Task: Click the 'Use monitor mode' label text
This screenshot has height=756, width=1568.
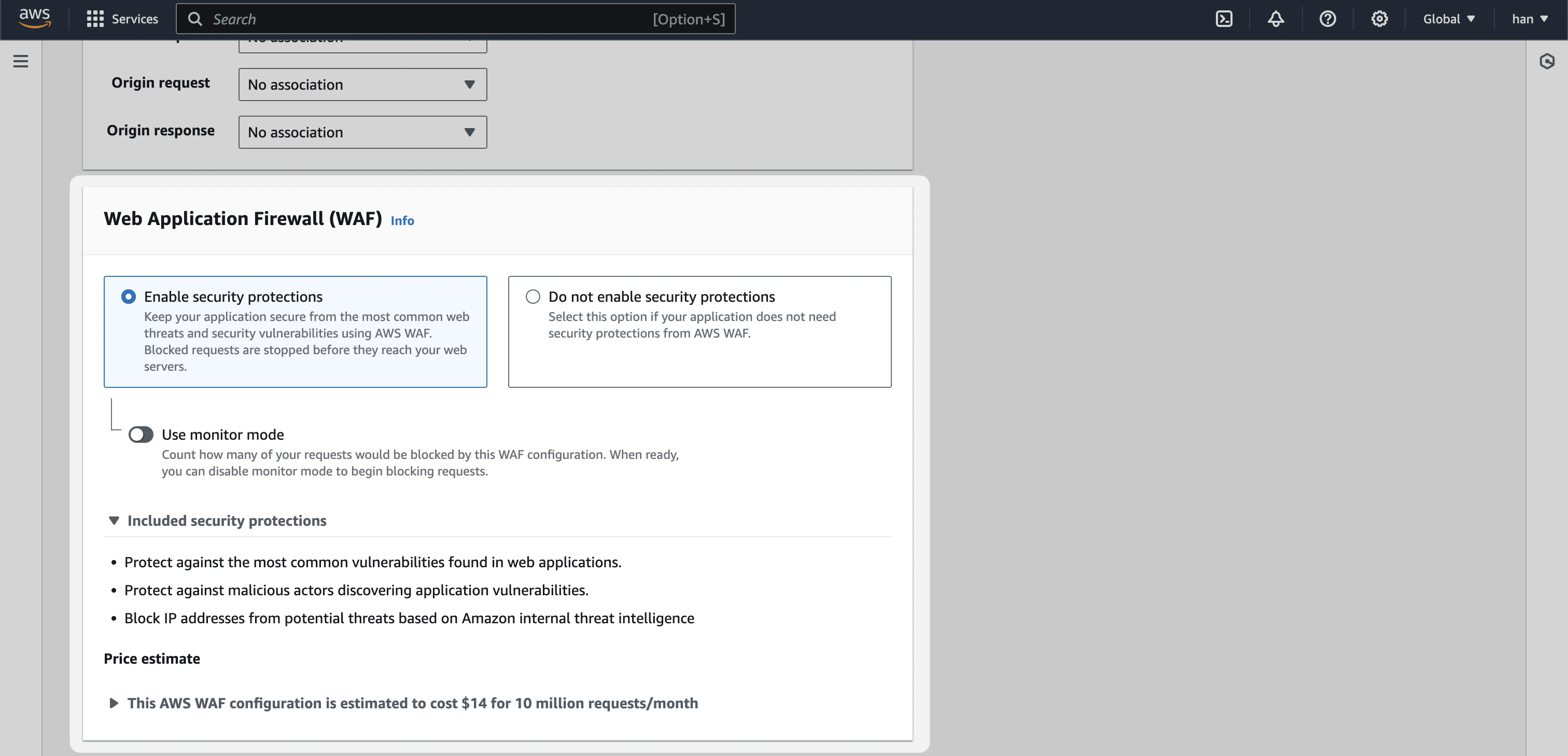Action: (x=223, y=435)
